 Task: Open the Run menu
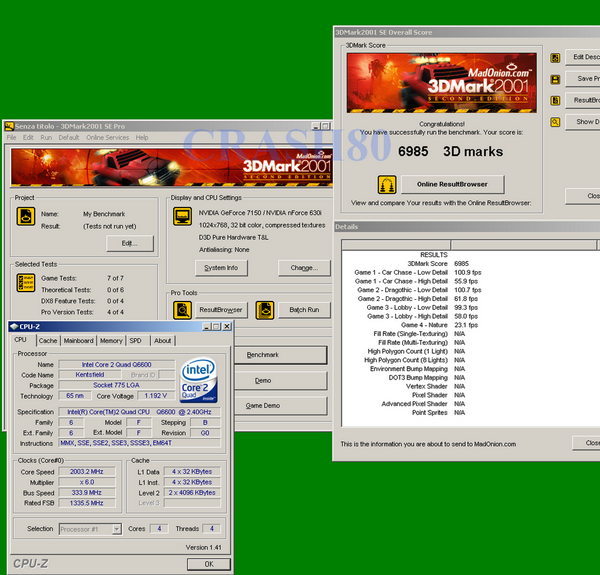pyautogui.click(x=46, y=137)
